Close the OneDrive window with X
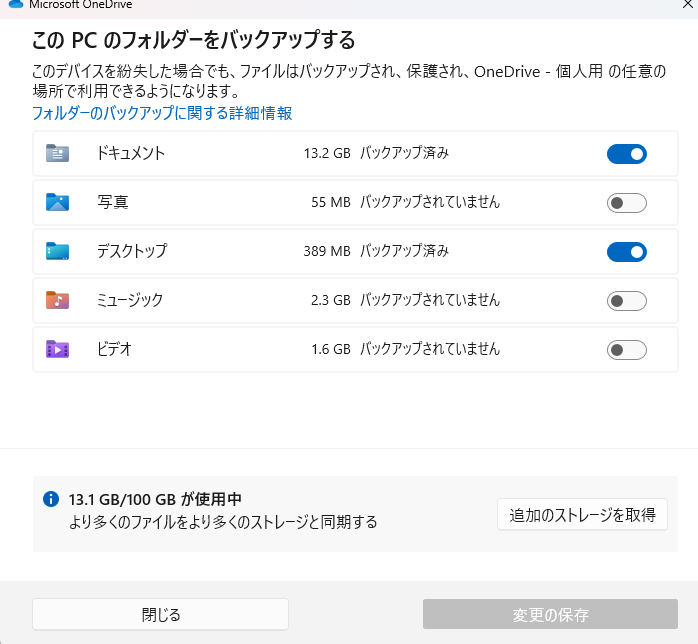Image resolution: width=698 pixels, height=644 pixels. click(687, 4)
